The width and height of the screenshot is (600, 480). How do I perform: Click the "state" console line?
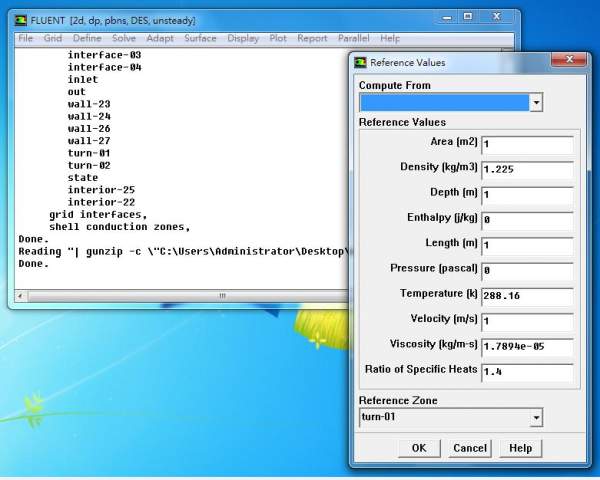click(x=83, y=178)
